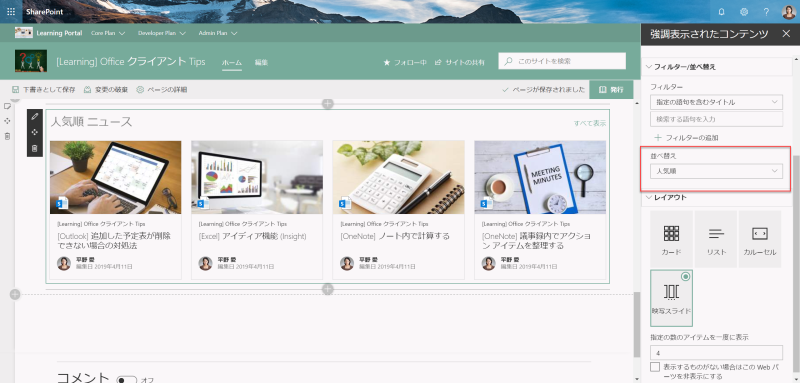Click the web part move icon

(x=35, y=132)
